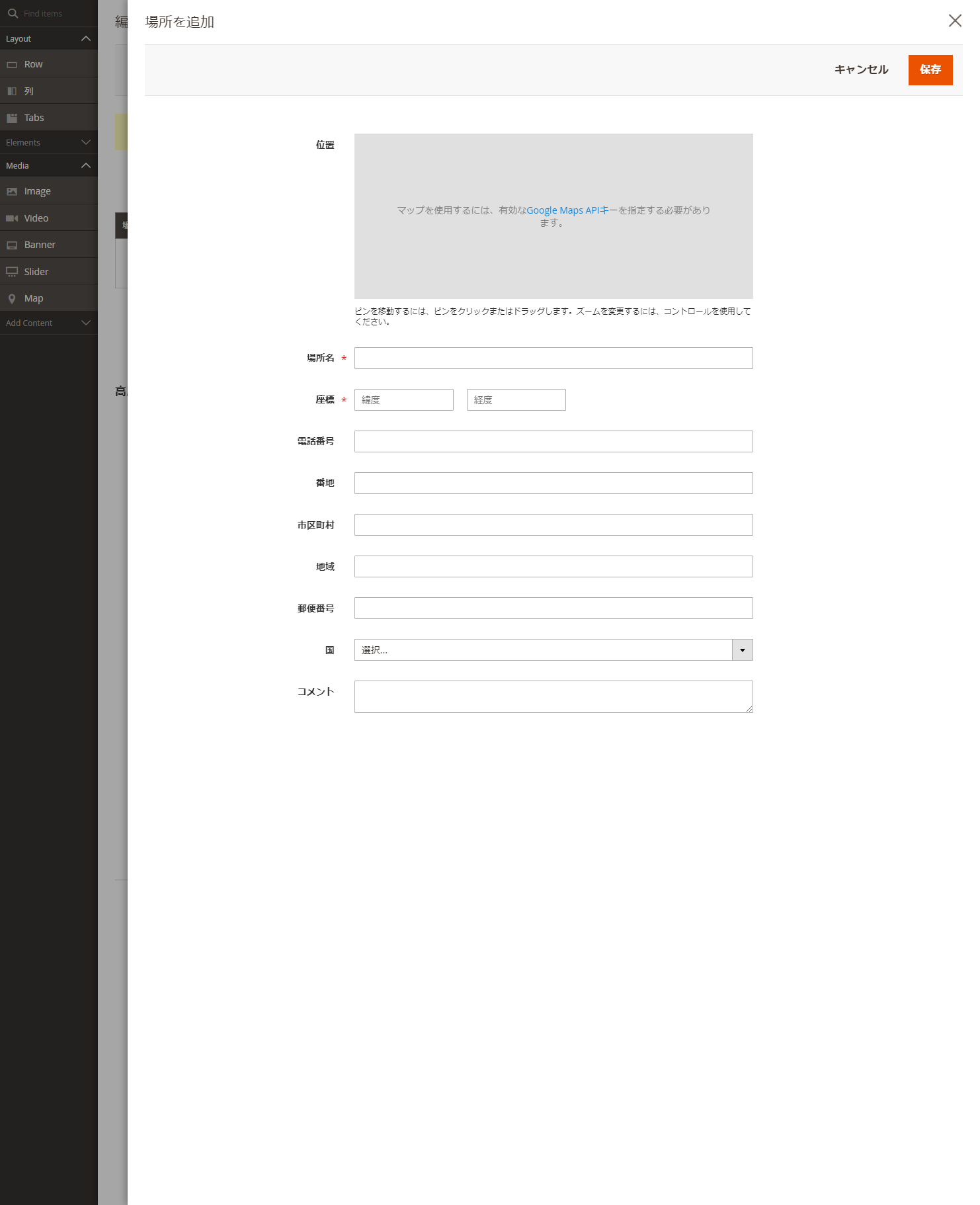Click the gray map placeholder area

[x=553, y=216]
